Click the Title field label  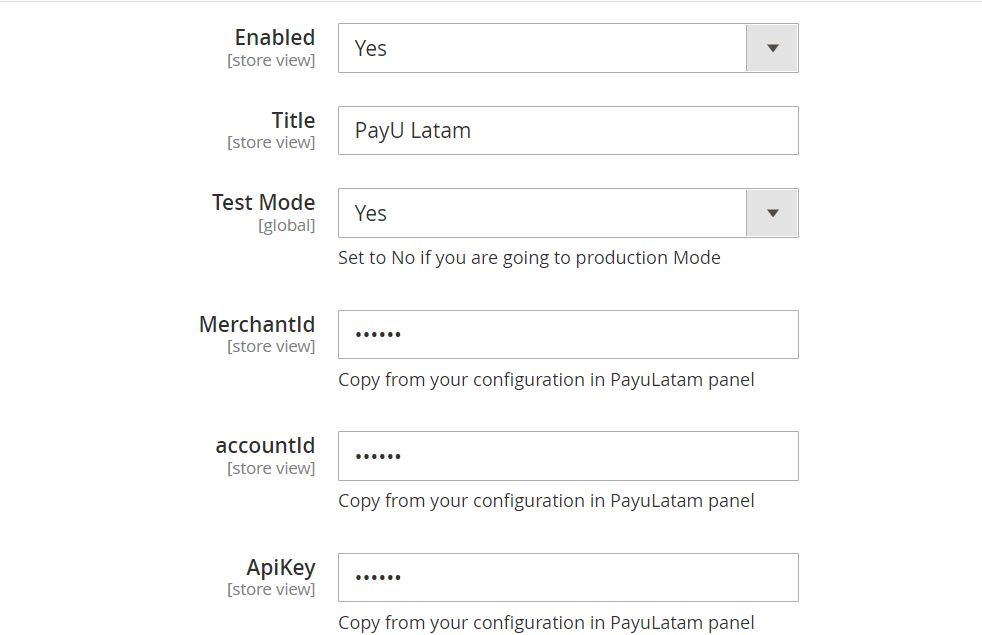click(x=293, y=121)
